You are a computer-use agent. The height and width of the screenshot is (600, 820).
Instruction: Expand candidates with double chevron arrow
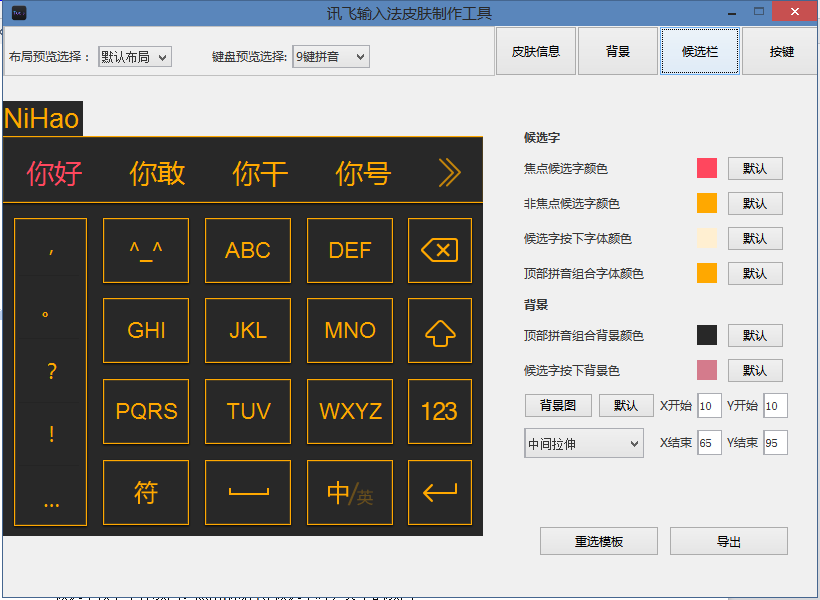450,173
